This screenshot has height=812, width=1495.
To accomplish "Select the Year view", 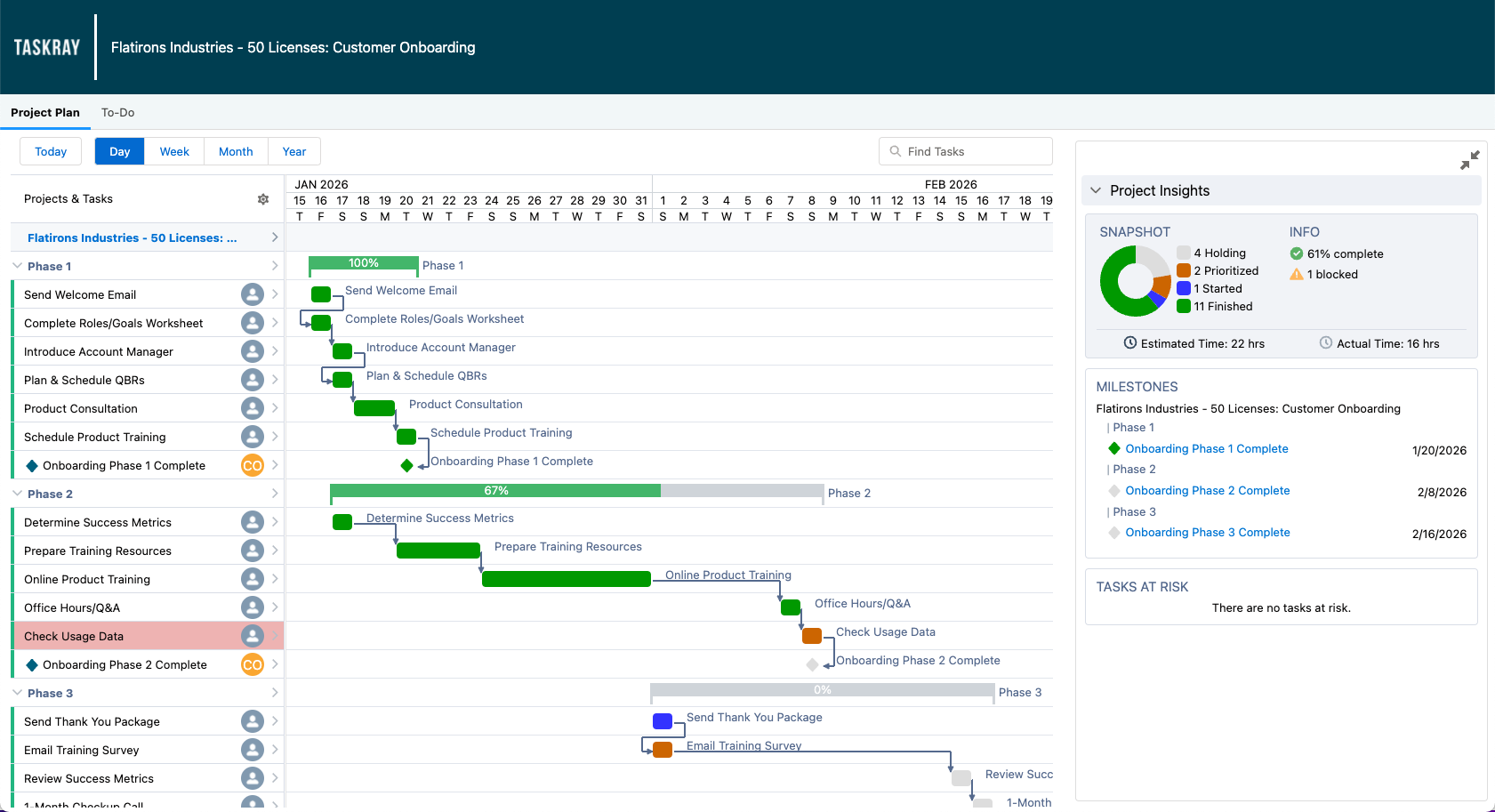I will pyautogui.click(x=294, y=151).
